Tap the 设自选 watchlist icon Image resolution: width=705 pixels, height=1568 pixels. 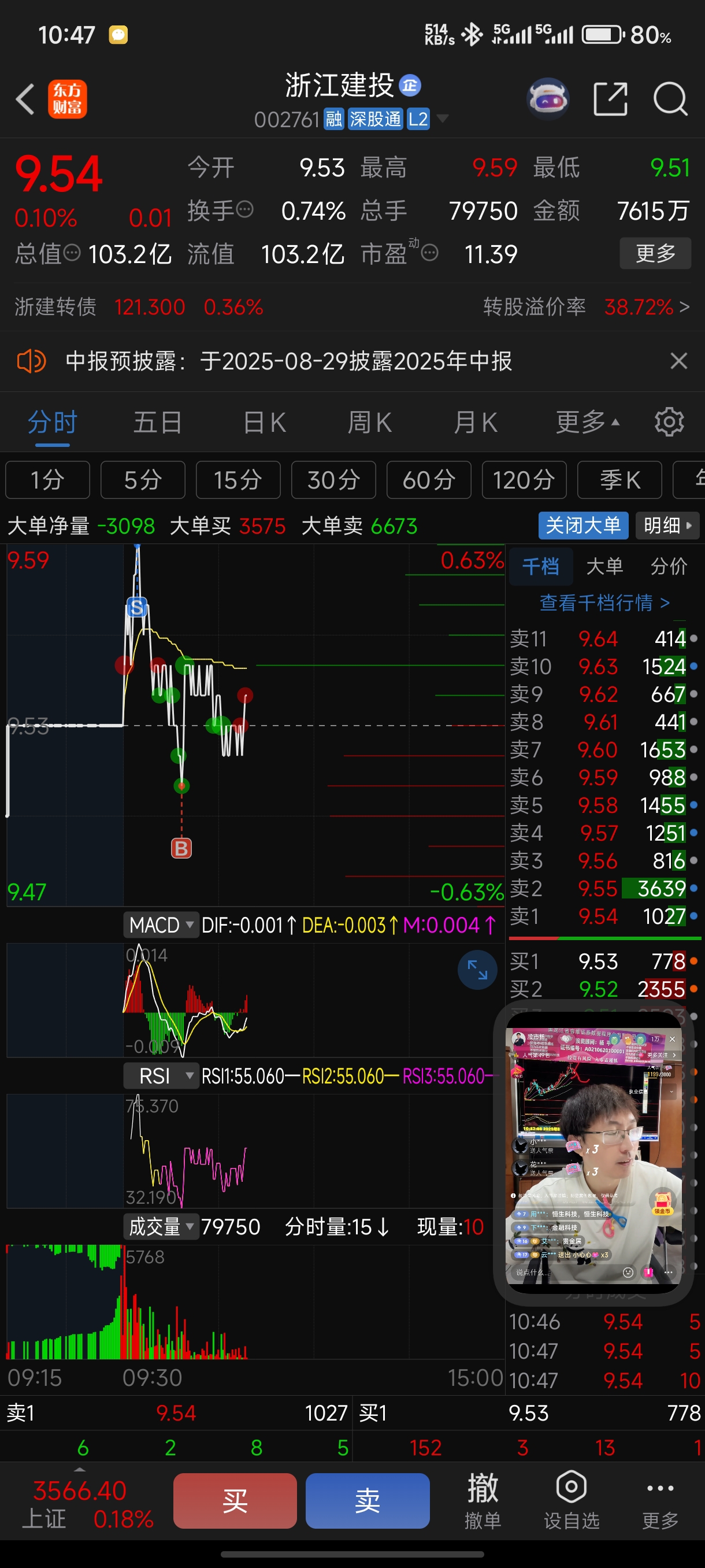571,1500
